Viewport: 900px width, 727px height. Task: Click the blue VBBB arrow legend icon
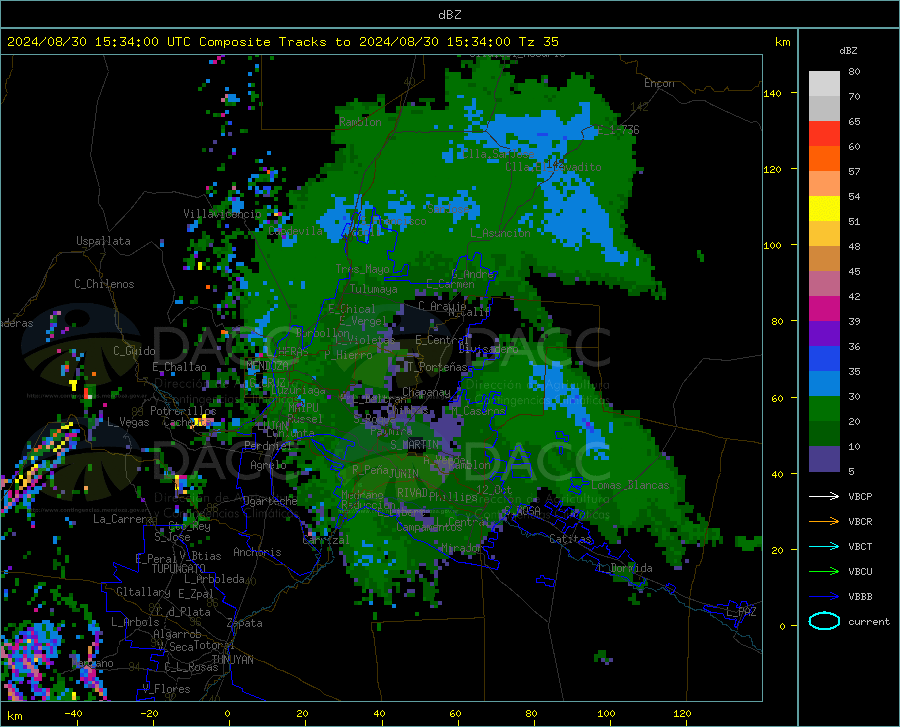point(824,596)
